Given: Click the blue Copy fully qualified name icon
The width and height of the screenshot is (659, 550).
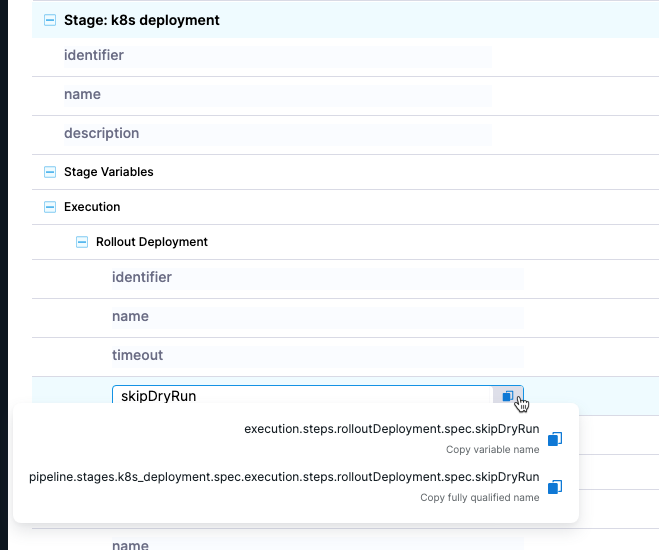Looking at the screenshot, I should tap(556, 486).
